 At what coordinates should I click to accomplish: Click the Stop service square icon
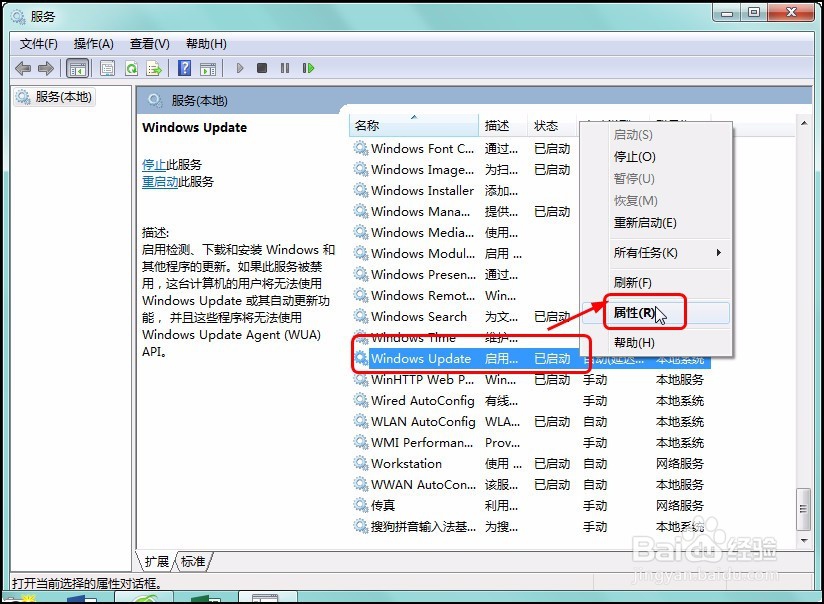(262, 68)
